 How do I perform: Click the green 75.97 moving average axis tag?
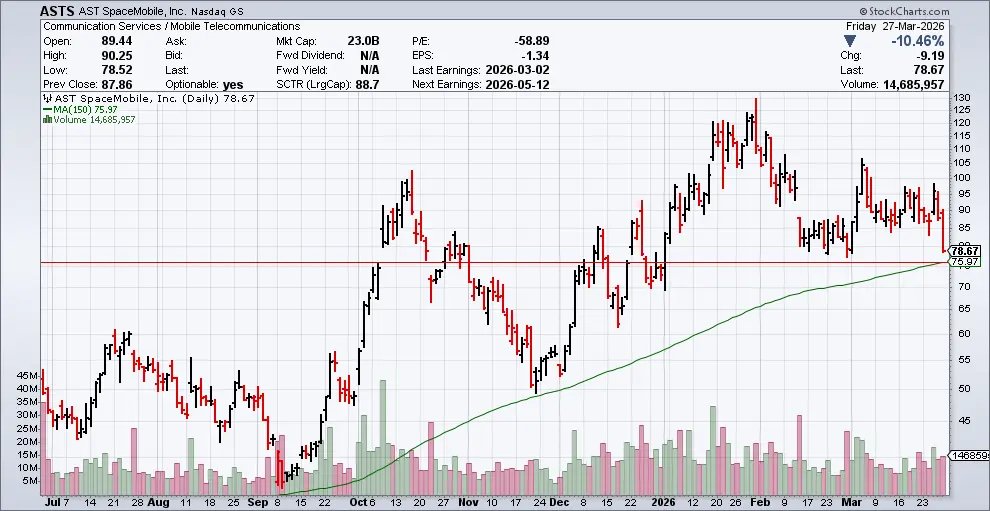pos(965,261)
